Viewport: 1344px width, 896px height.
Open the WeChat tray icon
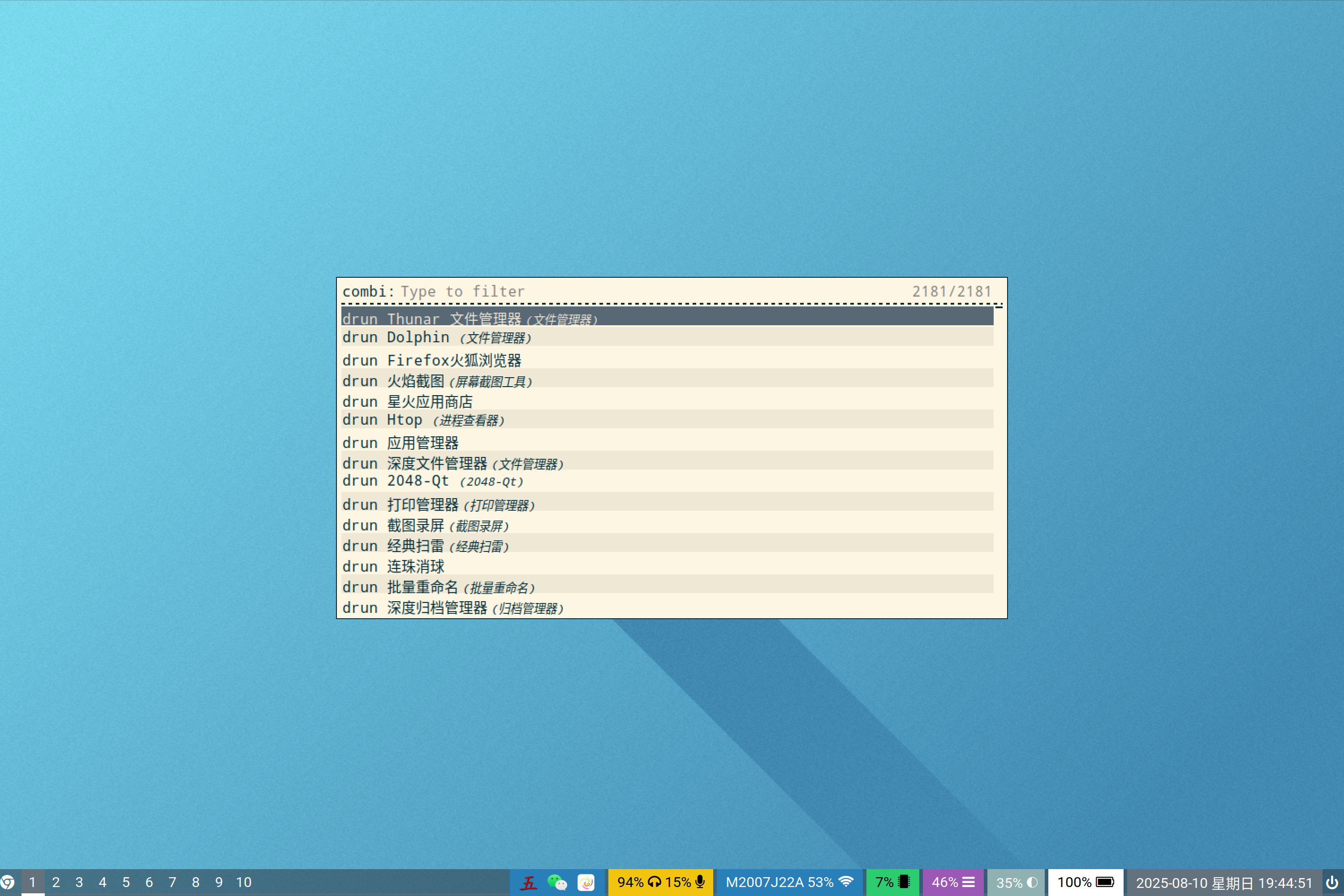click(x=557, y=882)
